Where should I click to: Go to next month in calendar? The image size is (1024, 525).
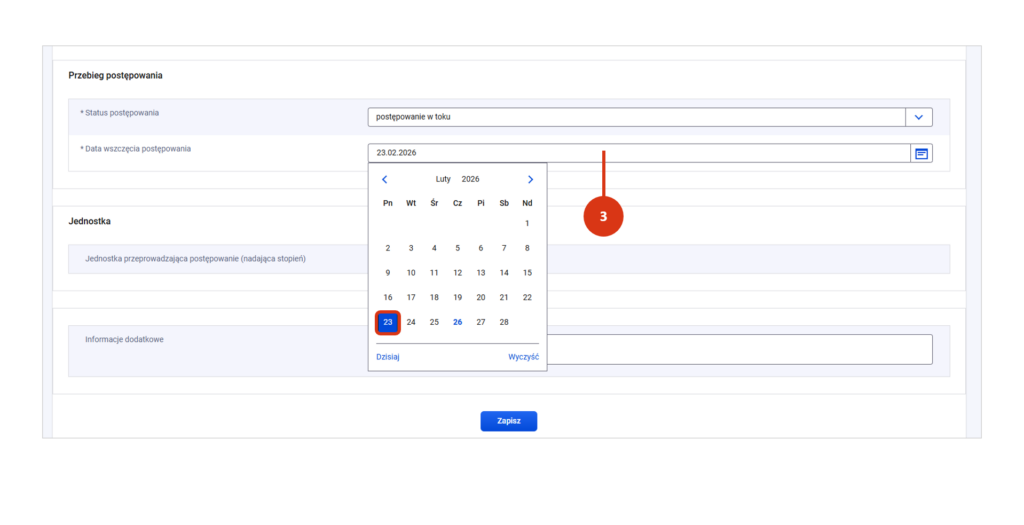(530, 180)
